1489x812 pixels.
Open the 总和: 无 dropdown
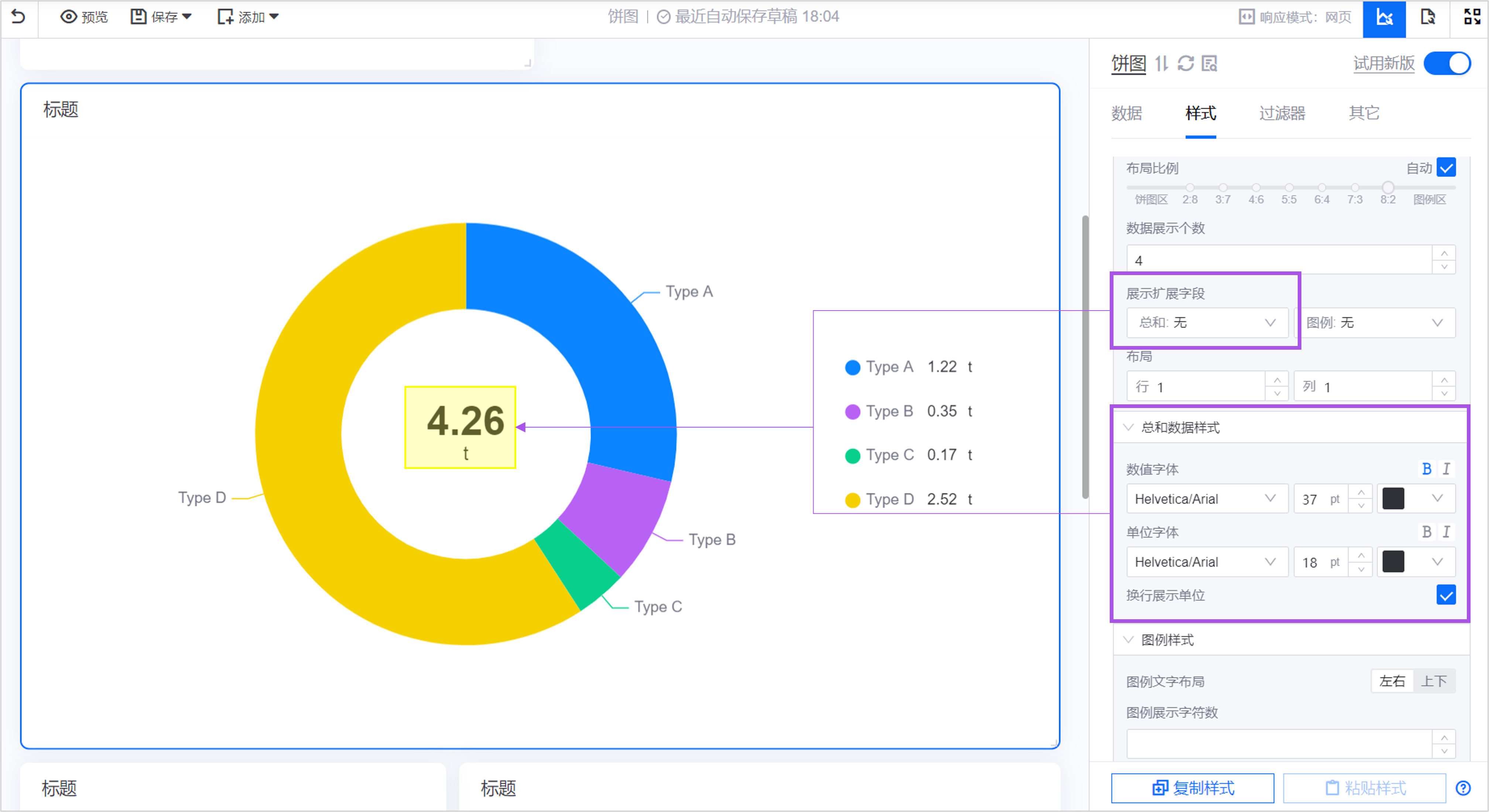[x=1207, y=322]
